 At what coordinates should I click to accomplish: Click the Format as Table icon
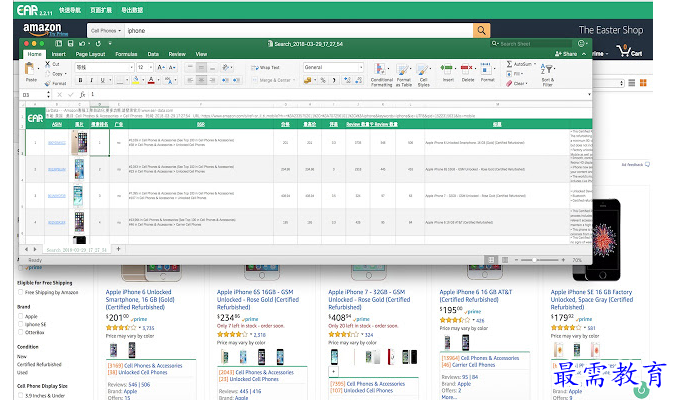coord(403,69)
